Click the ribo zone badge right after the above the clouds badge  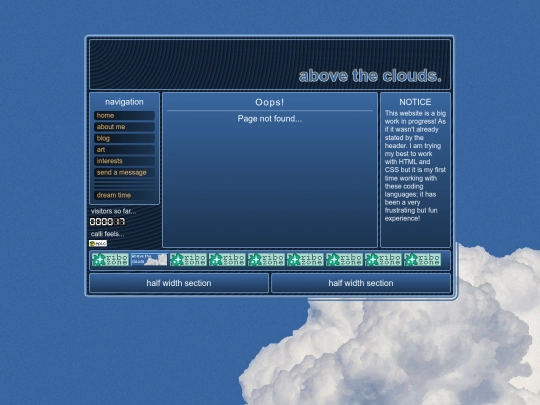pyautogui.click(x=188, y=259)
